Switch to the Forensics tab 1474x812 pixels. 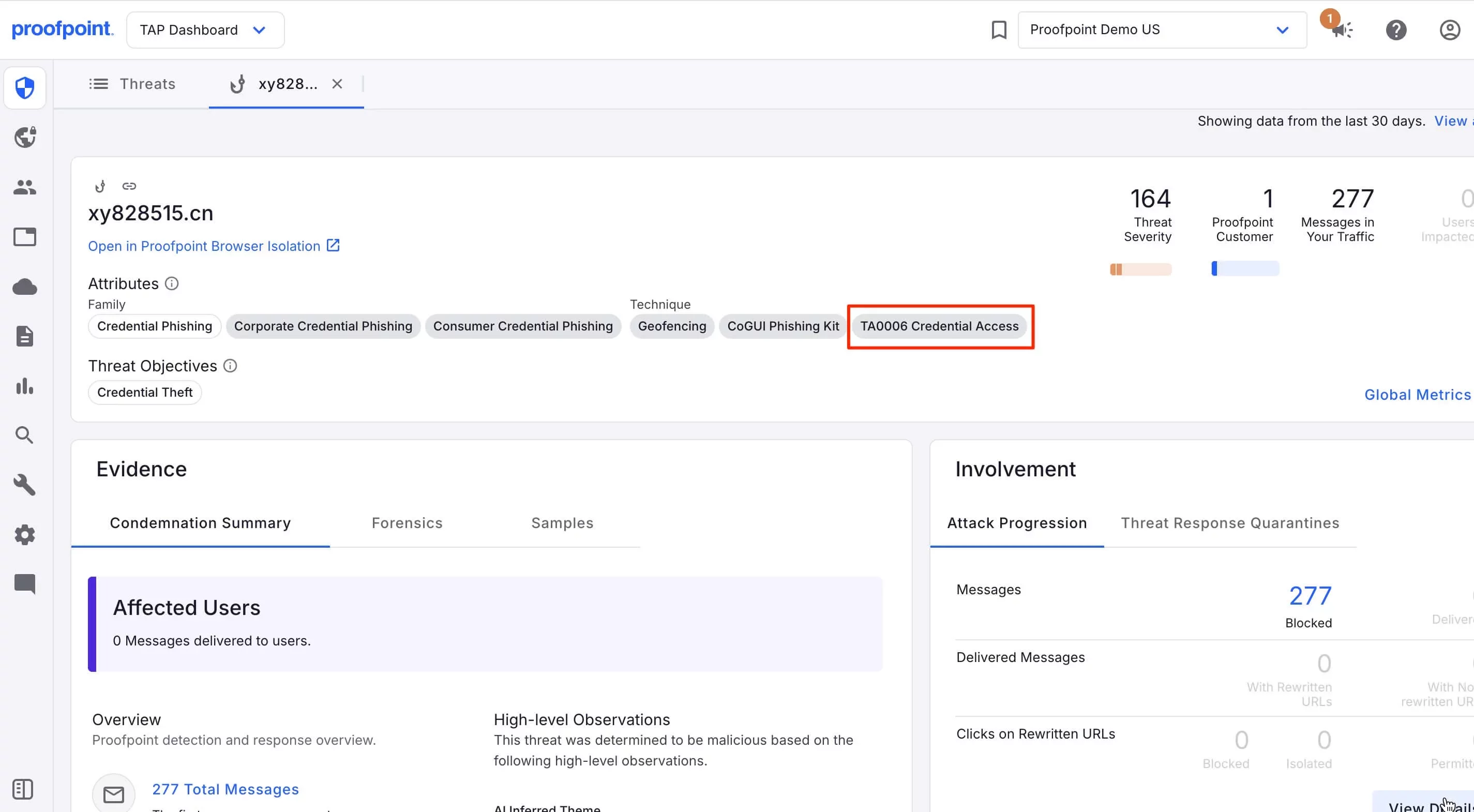click(x=407, y=522)
